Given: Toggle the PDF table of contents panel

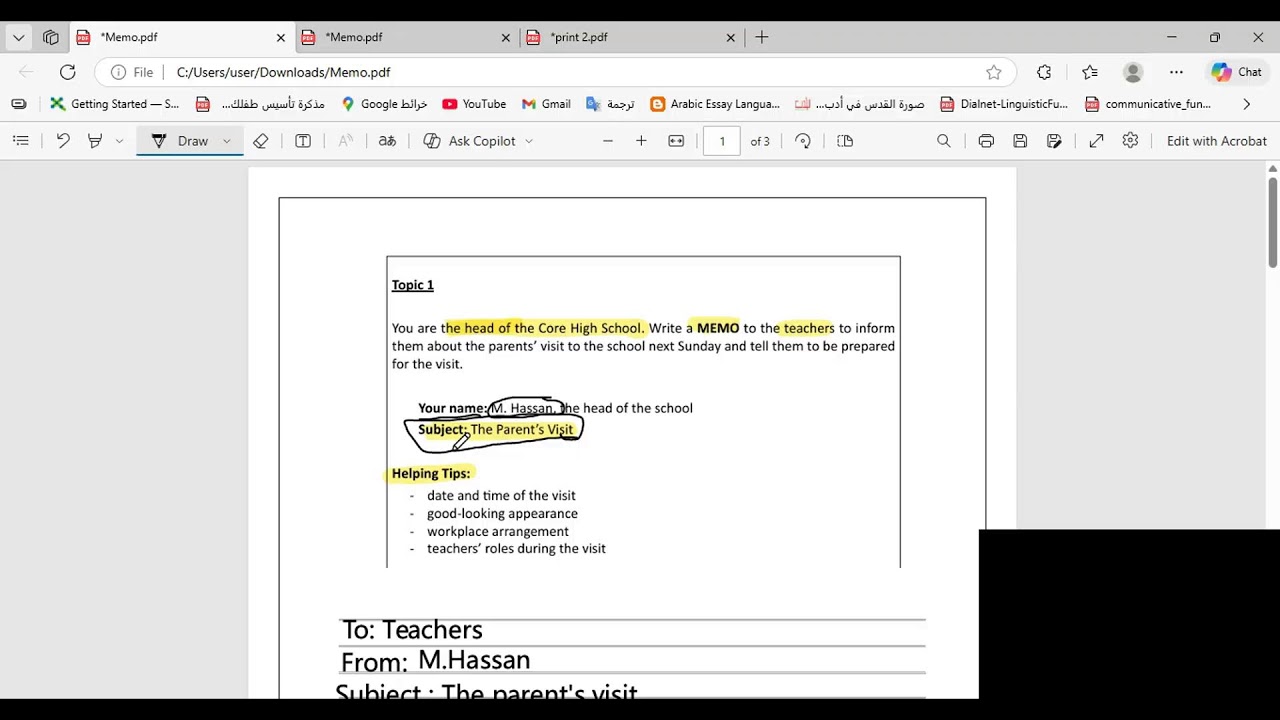Looking at the screenshot, I should (20, 141).
